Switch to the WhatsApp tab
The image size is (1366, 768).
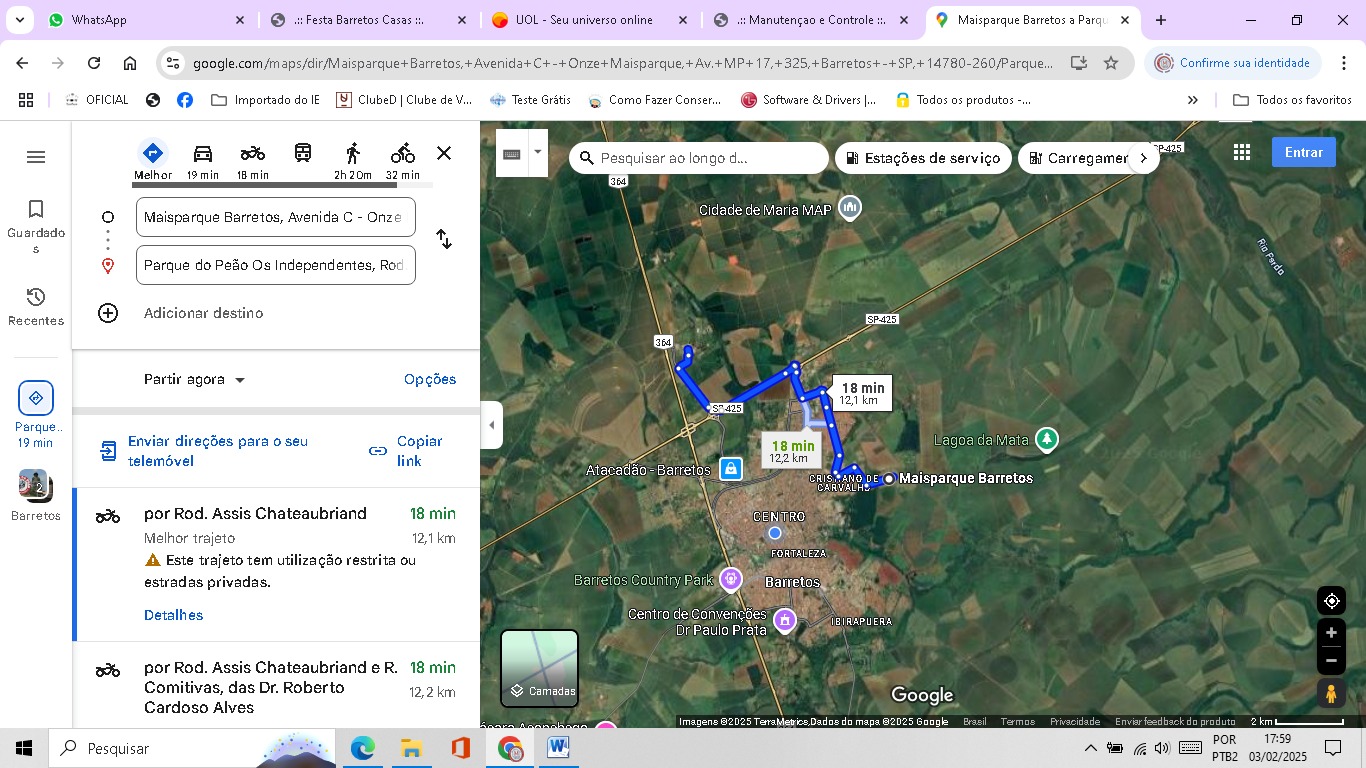click(x=147, y=20)
